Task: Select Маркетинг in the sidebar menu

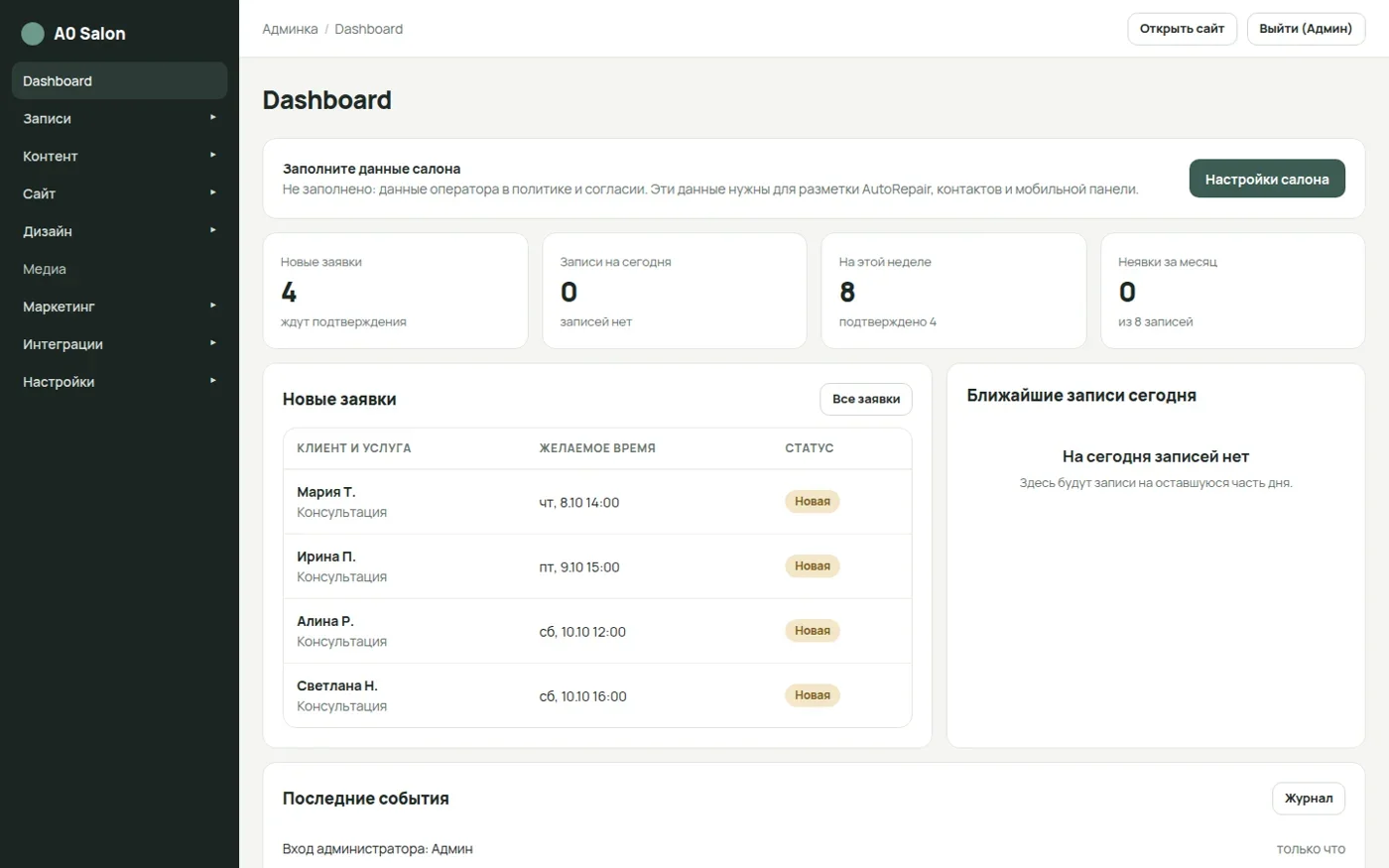Action: pos(119,307)
